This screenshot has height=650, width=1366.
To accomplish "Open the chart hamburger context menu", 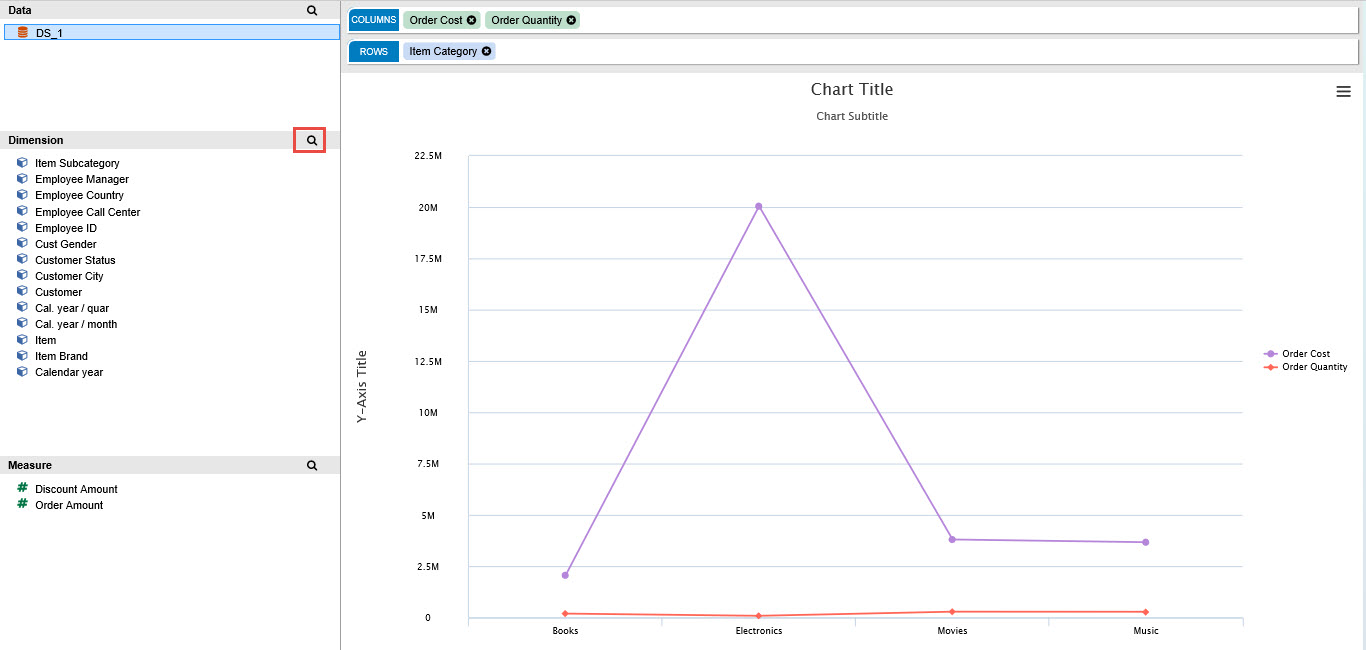I will tap(1343, 92).
